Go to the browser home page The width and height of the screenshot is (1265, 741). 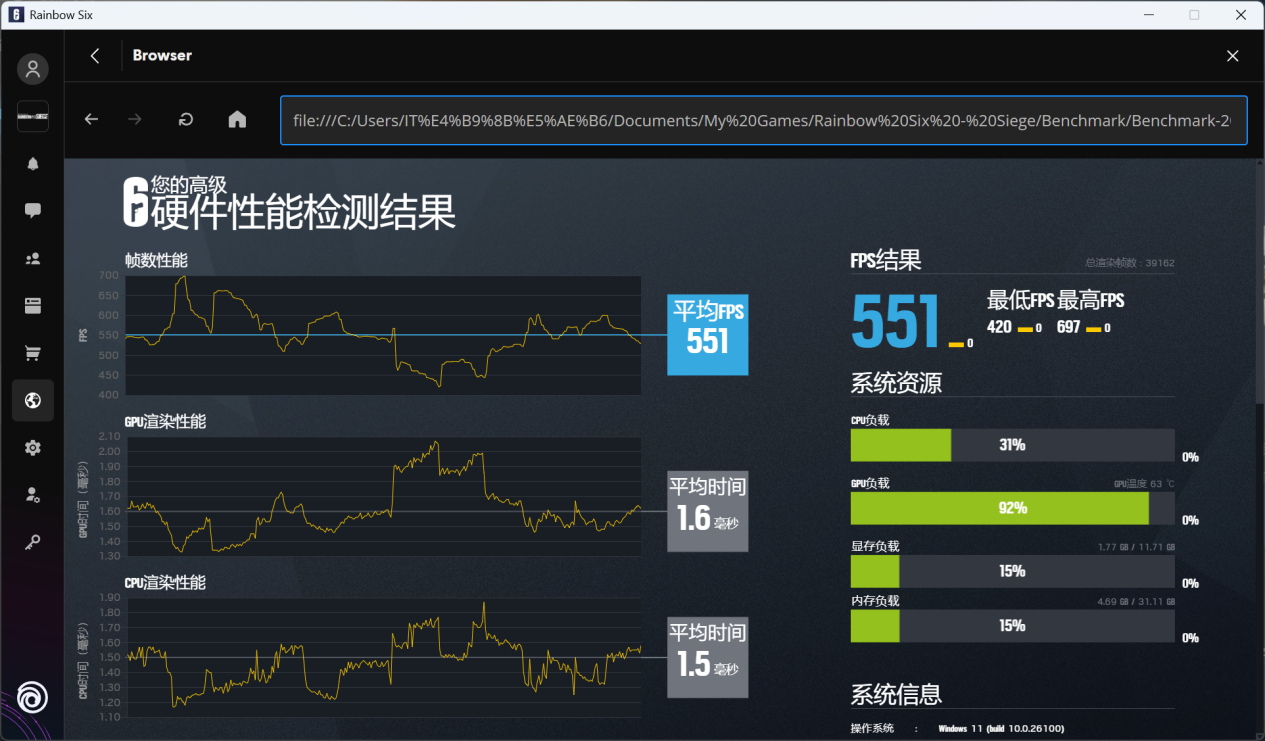(237, 120)
